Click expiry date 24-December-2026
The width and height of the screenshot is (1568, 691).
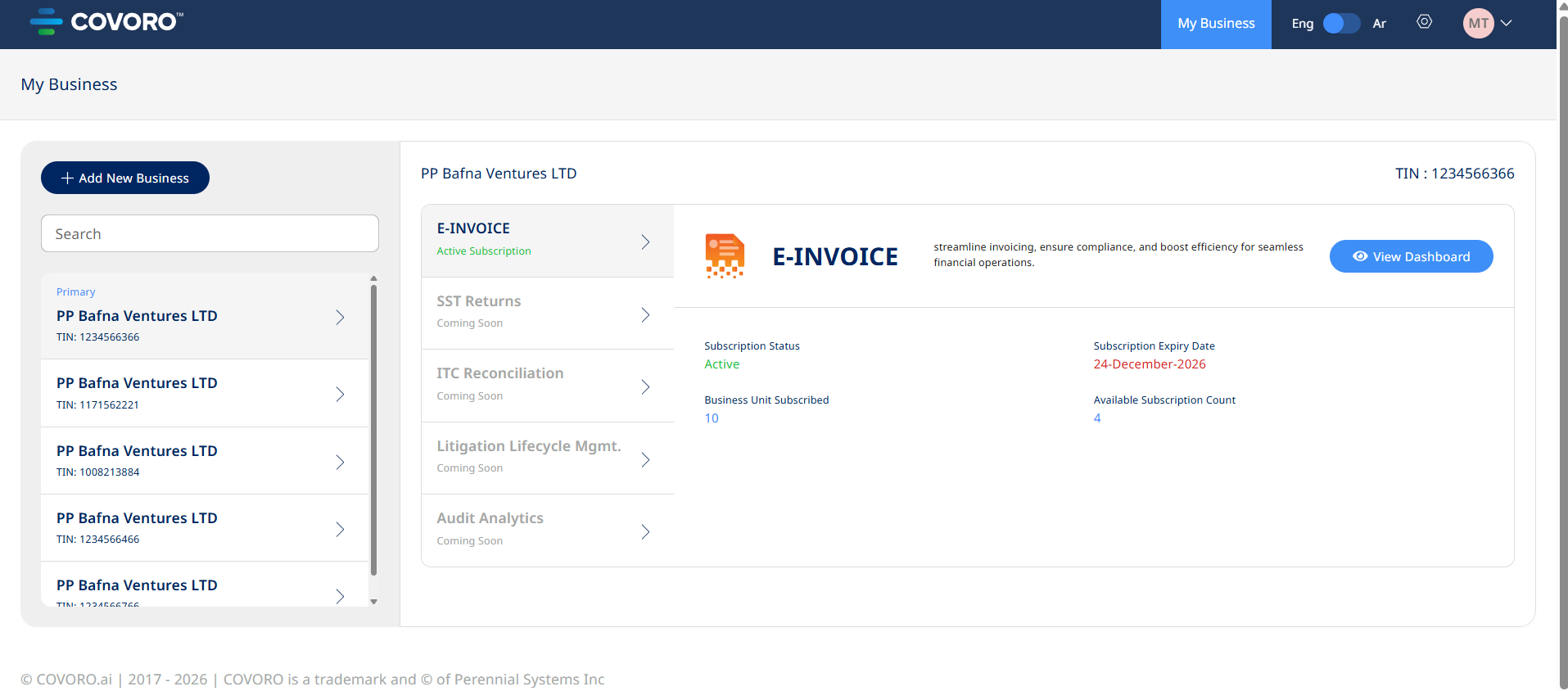[x=1150, y=364]
